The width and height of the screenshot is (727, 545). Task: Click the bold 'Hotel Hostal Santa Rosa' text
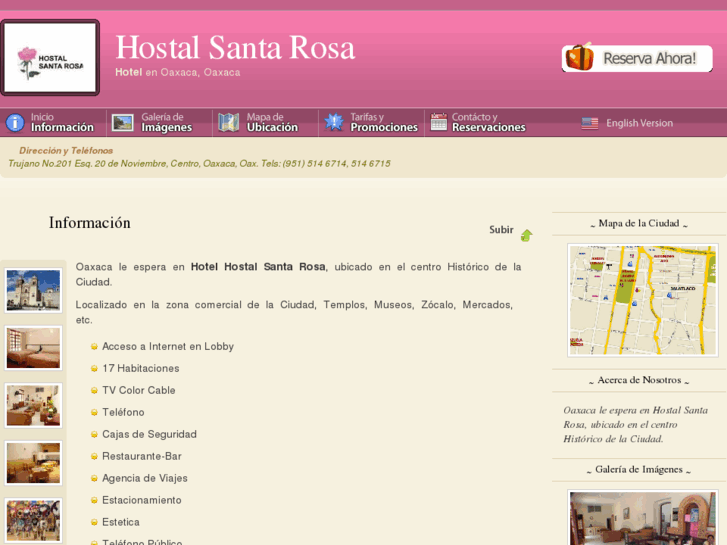tap(258, 267)
